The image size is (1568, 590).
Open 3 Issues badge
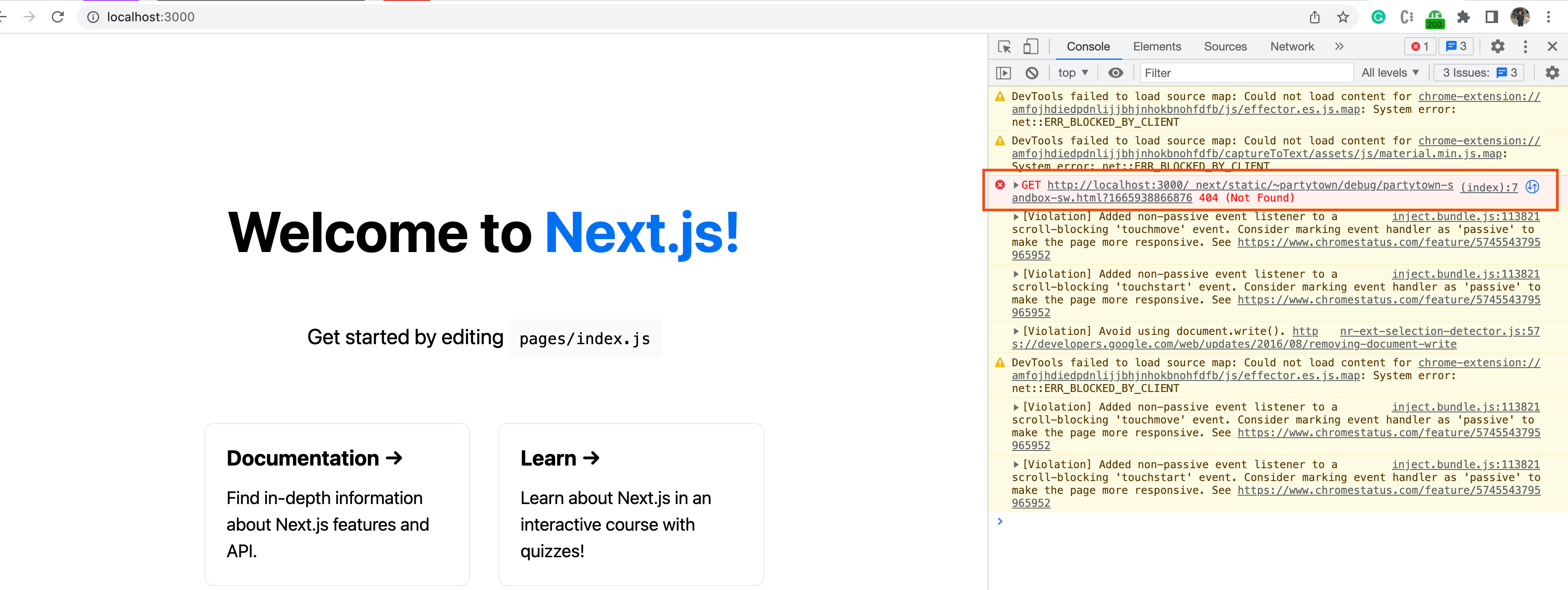point(1479,73)
